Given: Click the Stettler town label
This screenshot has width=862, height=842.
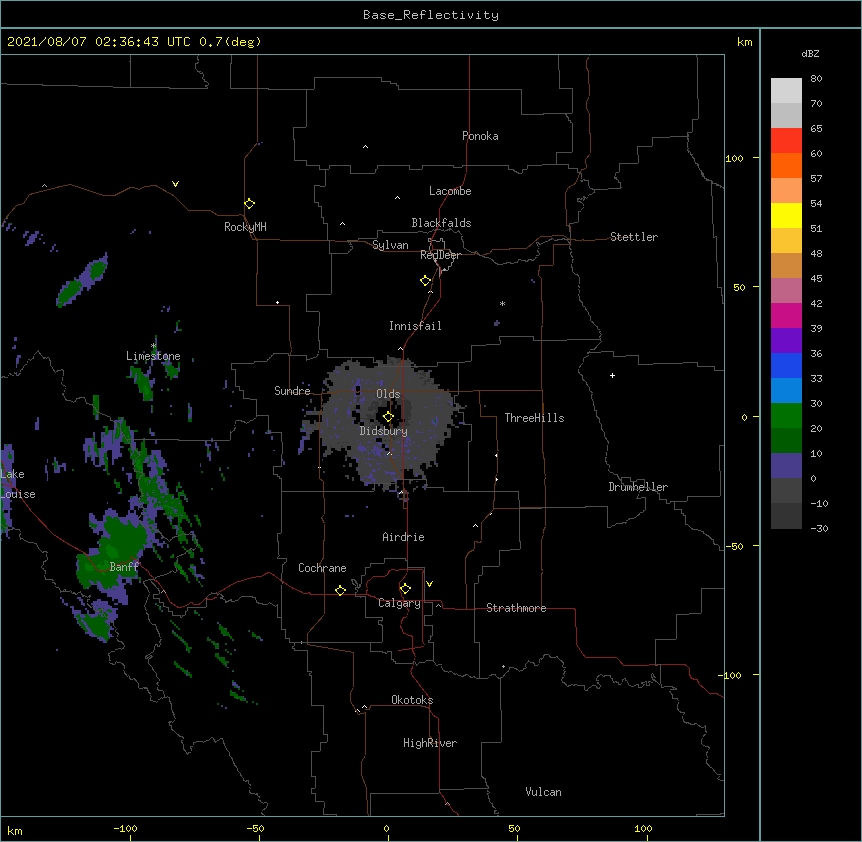Looking at the screenshot, I should pyautogui.click(x=634, y=237).
